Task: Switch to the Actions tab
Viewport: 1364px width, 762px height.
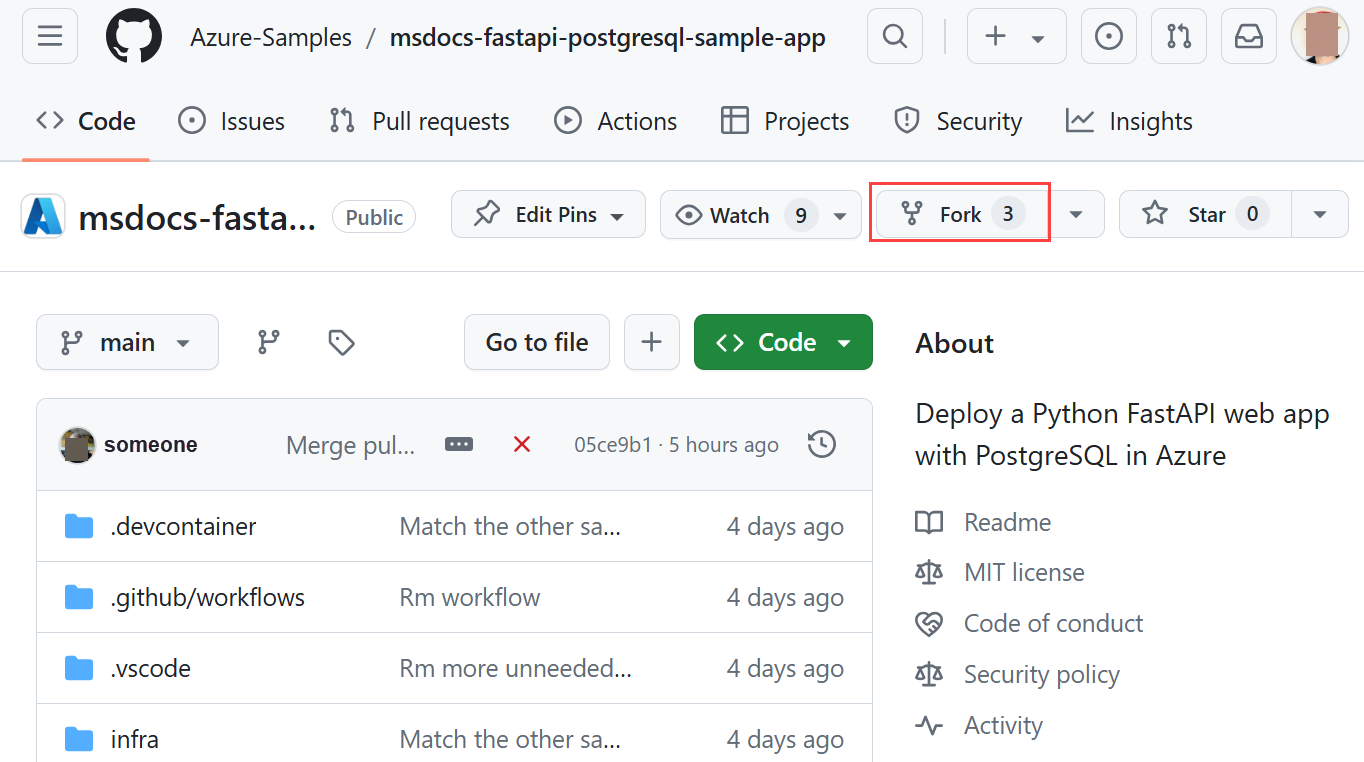Action: click(x=616, y=121)
